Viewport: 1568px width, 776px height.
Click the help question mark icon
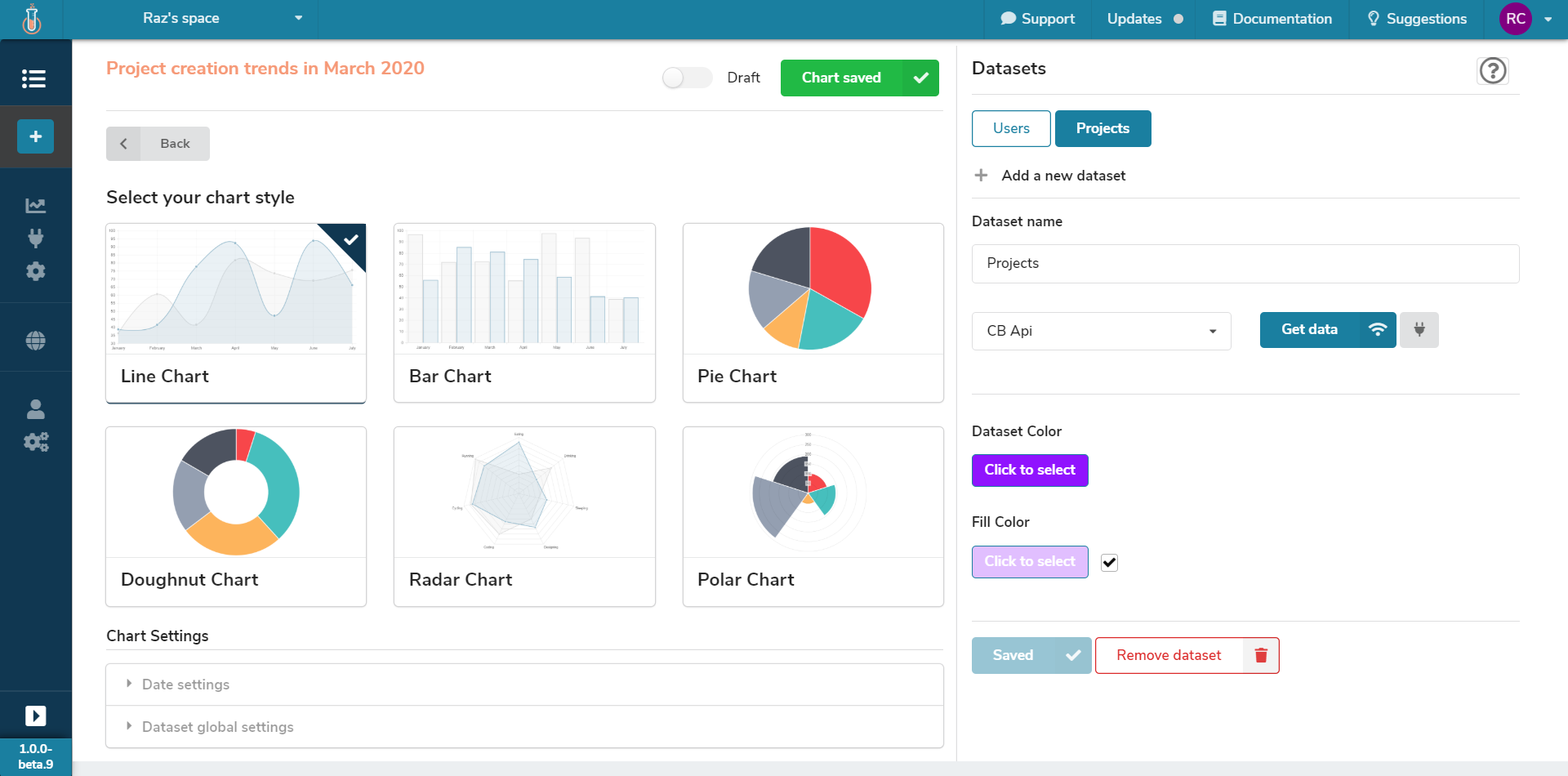1492,71
